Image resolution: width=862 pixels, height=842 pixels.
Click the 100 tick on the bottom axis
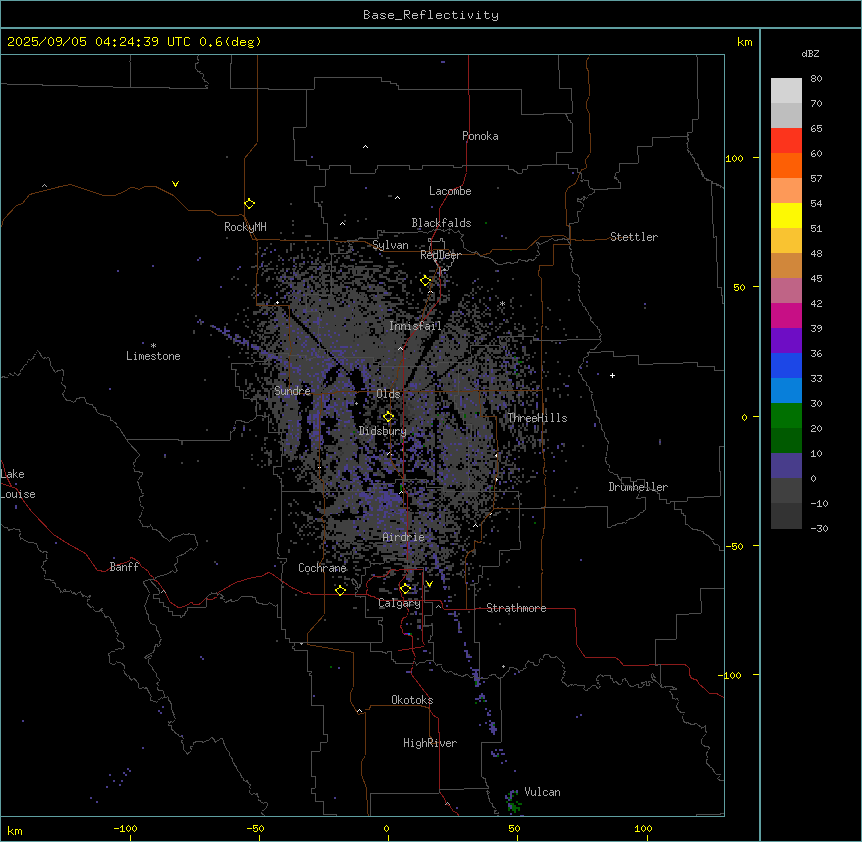(643, 828)
